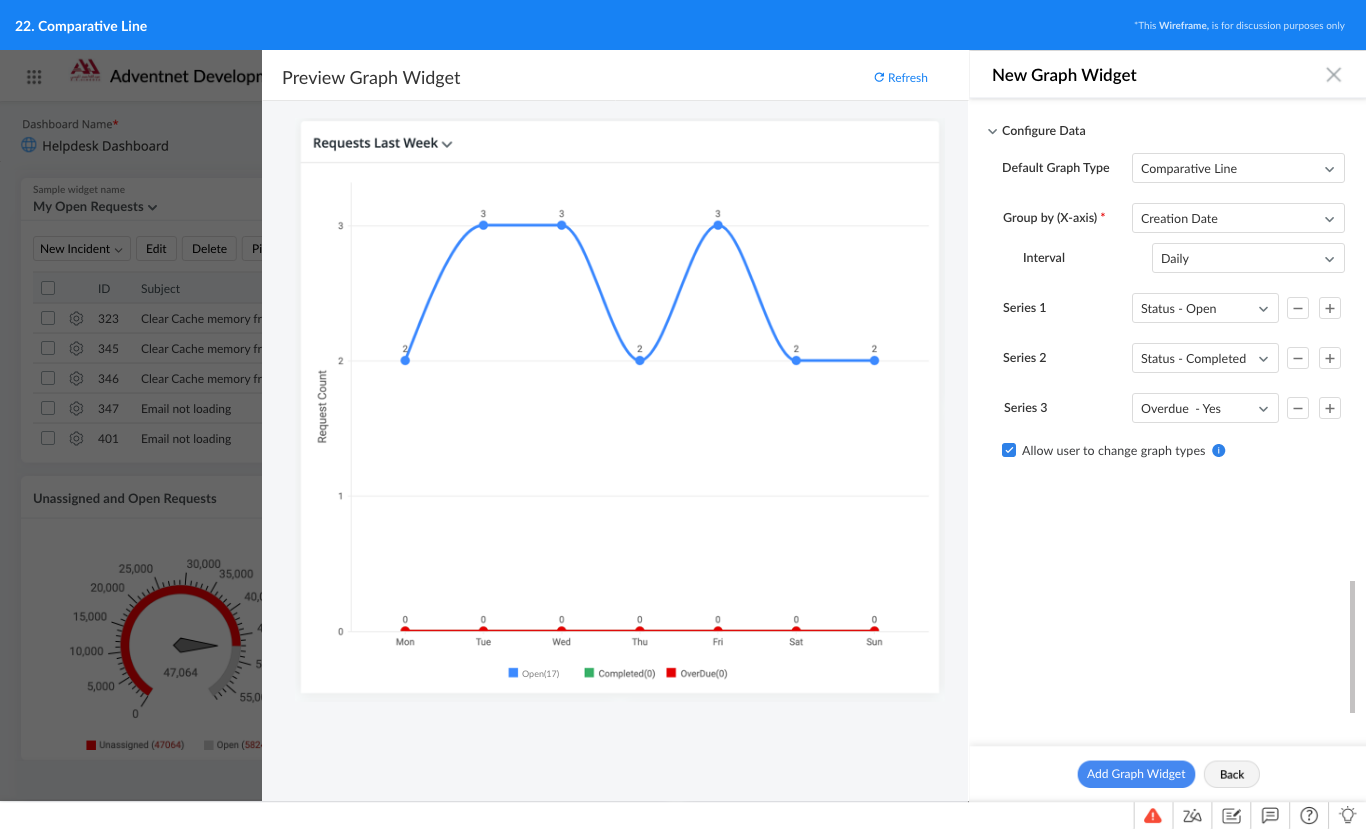Image resolution: width=1366 pixels, height=829 pixels.
Task: Click the Tue data point on Open line
Action: coord(483,225)
